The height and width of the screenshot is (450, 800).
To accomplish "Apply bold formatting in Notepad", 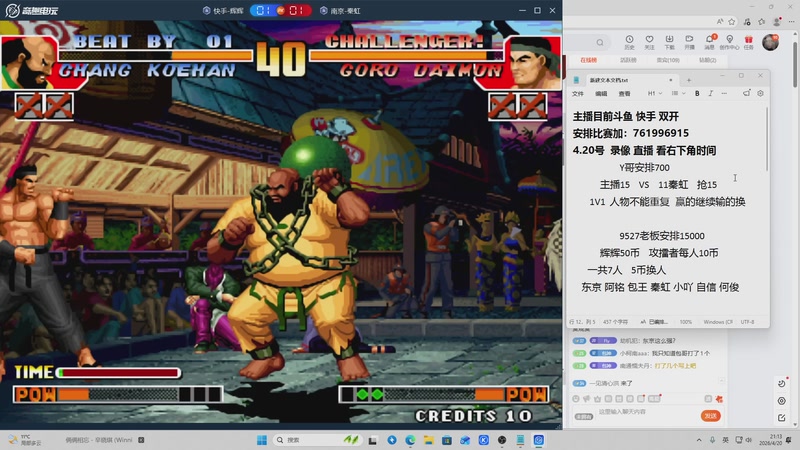I will click(x=697, y=93).
